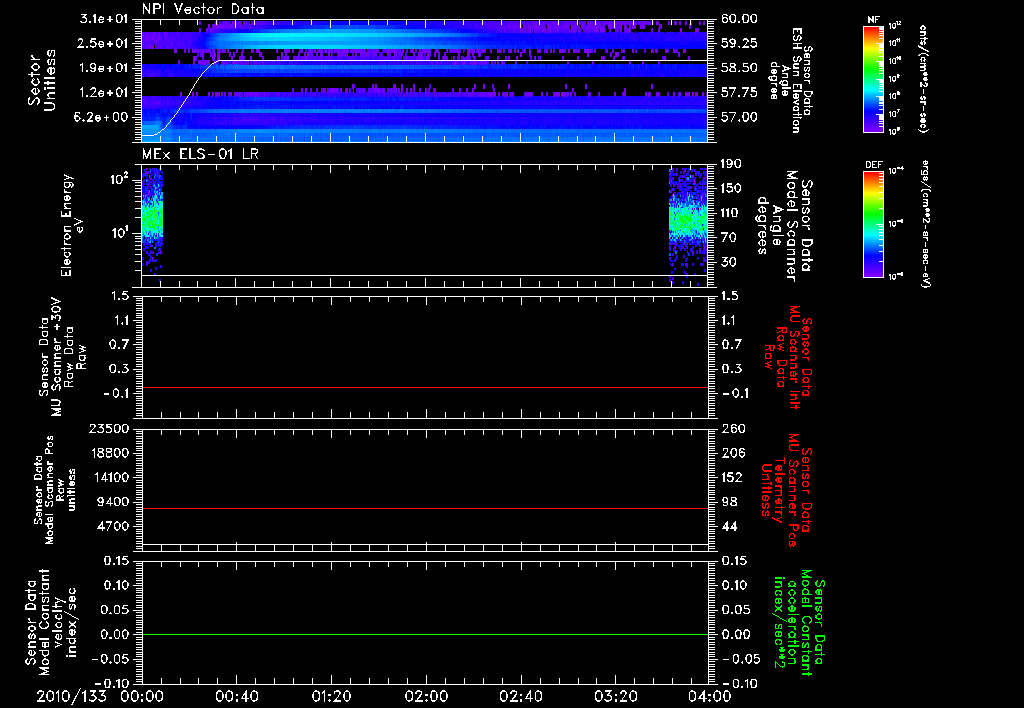
Task: Click the 'MU Scanner +30V Raw Data' axis label
Action: pos(62,357)
